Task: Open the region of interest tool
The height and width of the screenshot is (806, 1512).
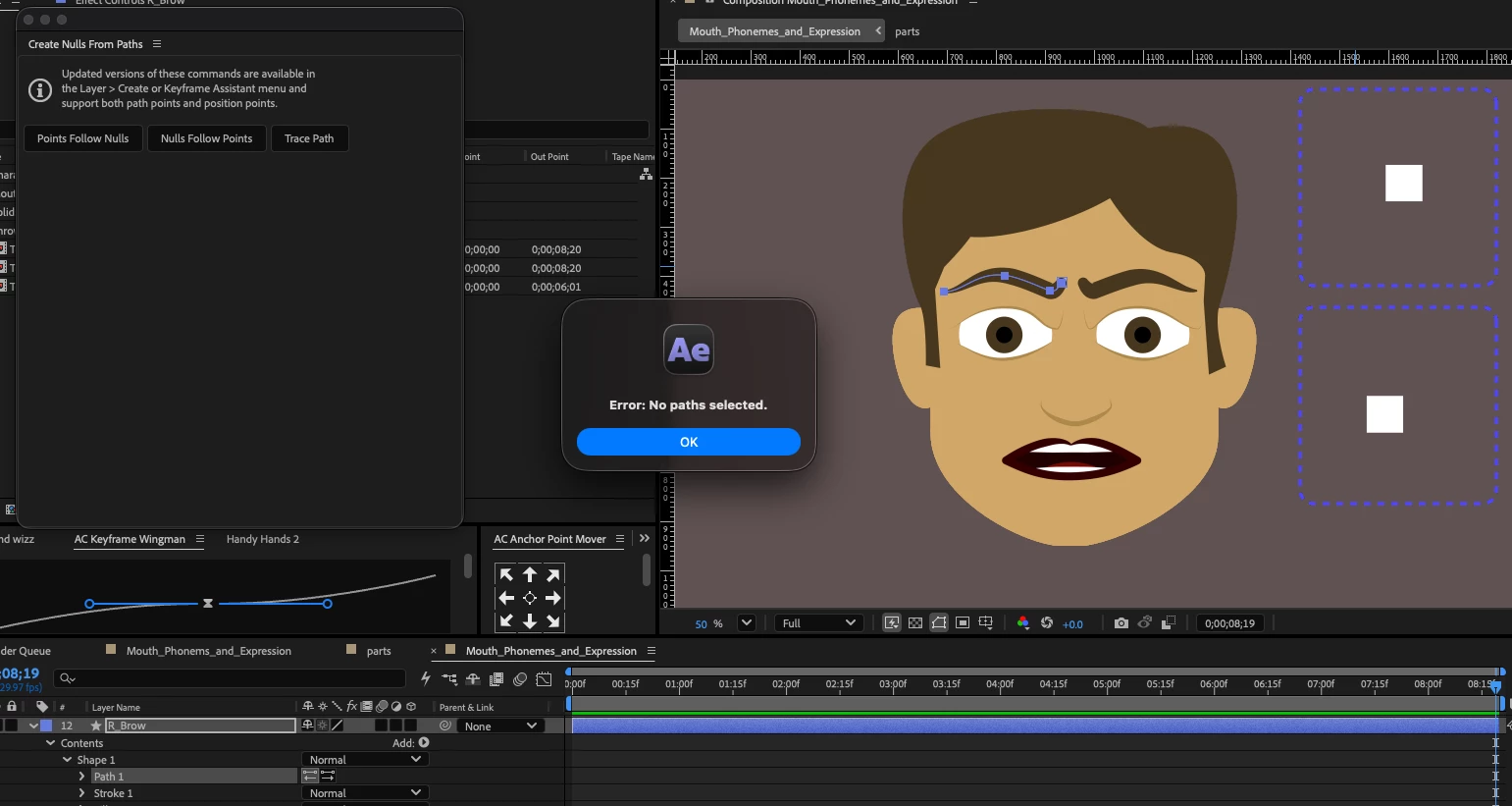Action: (x=963, y=623)
